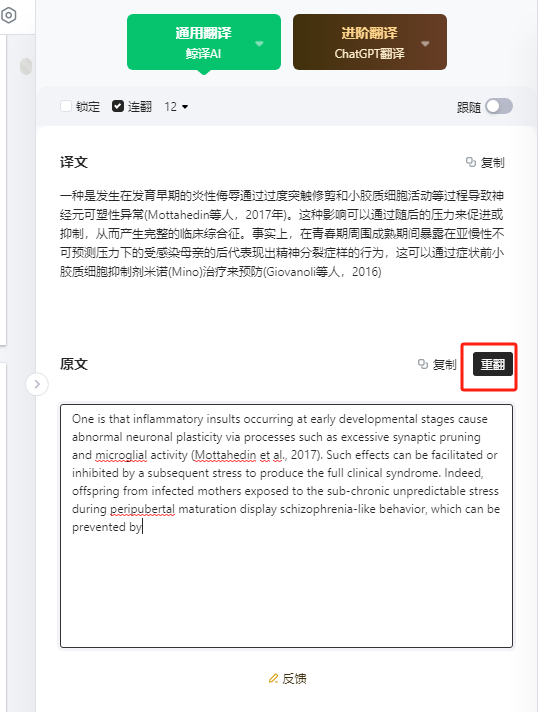
Task: Click the copy icon beside 译文 复制
Action: [x=471, y=162]
